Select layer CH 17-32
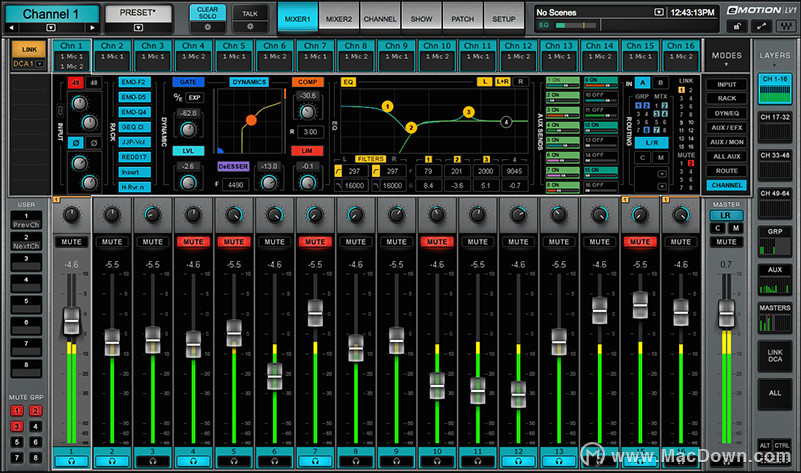The image size is (801, 473). click(x=775, y=127)
